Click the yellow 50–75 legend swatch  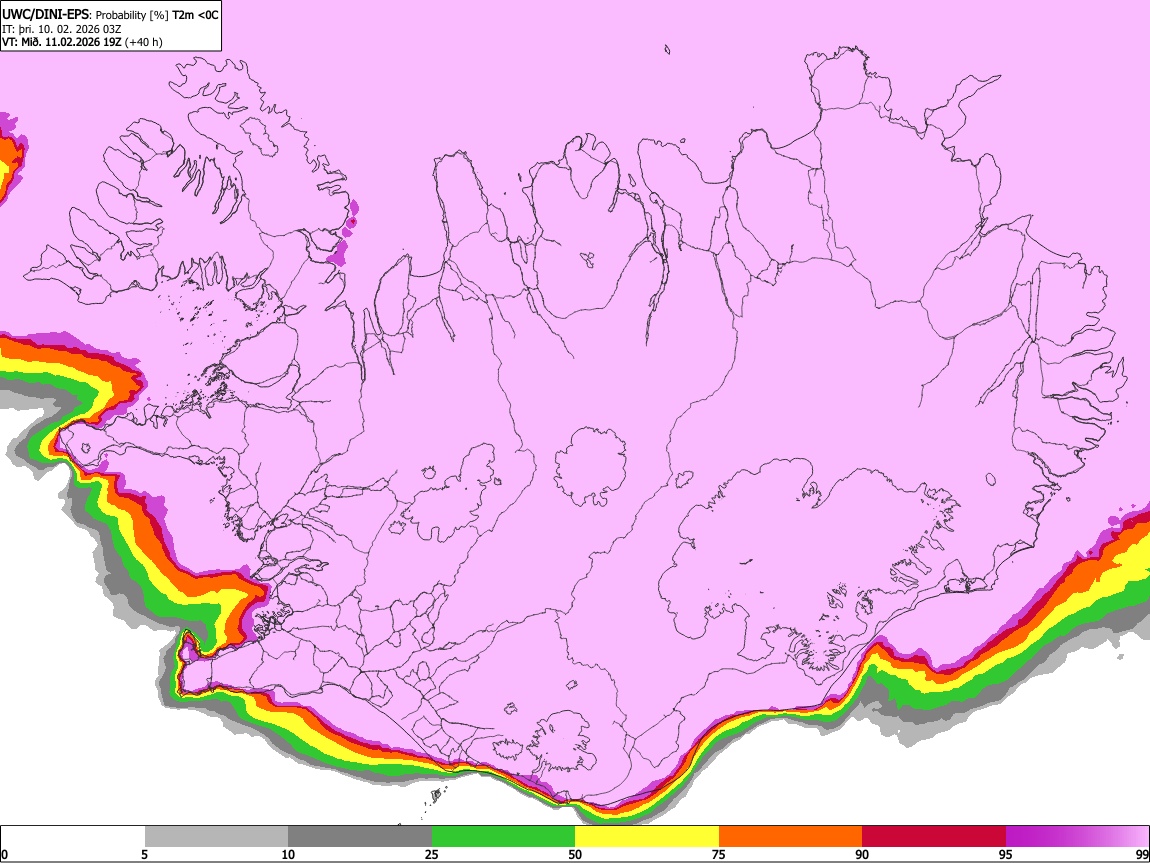tap(647, 836)
